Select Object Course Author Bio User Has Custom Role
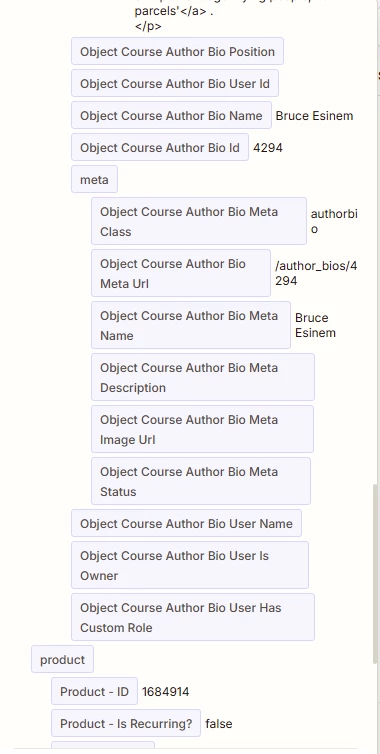 [x=193, y=617]
